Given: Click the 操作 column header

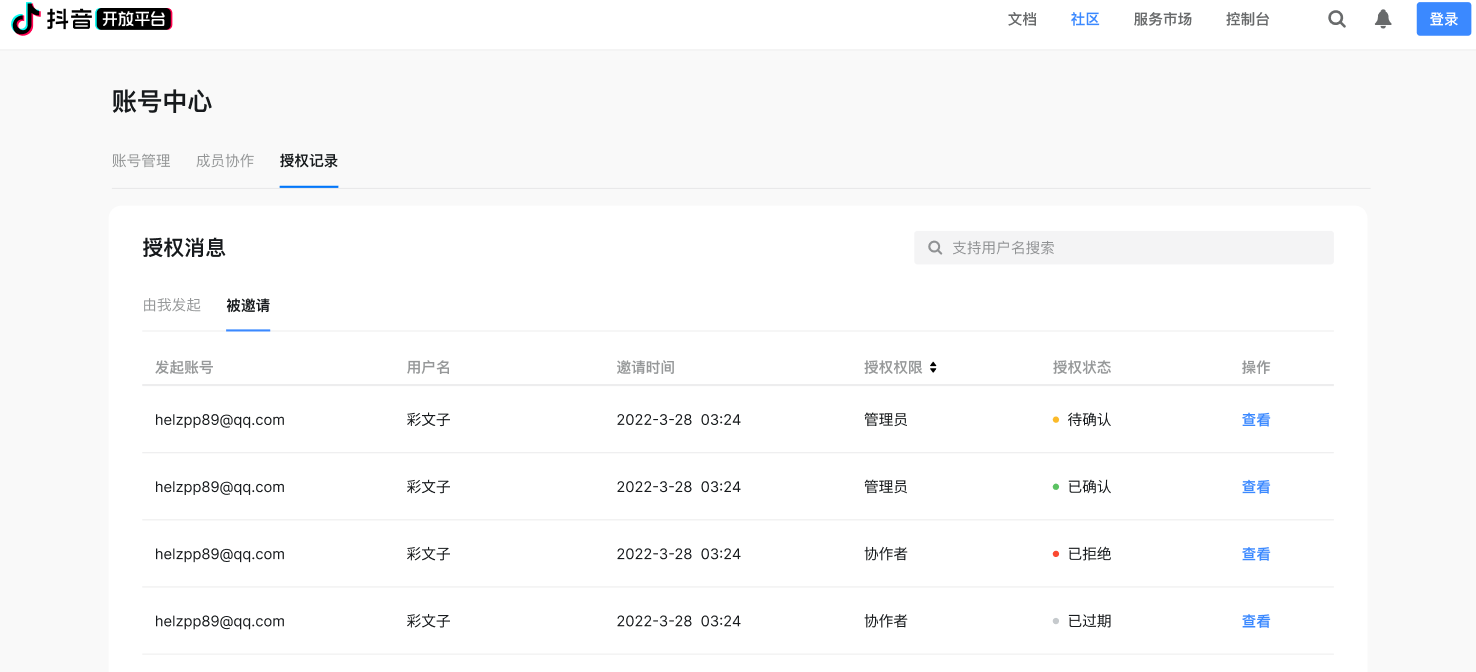Looking at the screenshot, I should [x=1256, y=367].
